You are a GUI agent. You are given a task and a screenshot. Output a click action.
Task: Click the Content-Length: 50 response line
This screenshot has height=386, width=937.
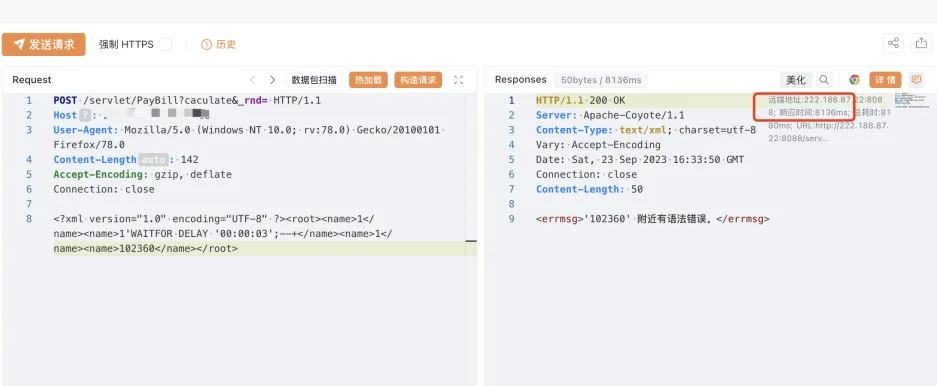(x=589, y=189)
